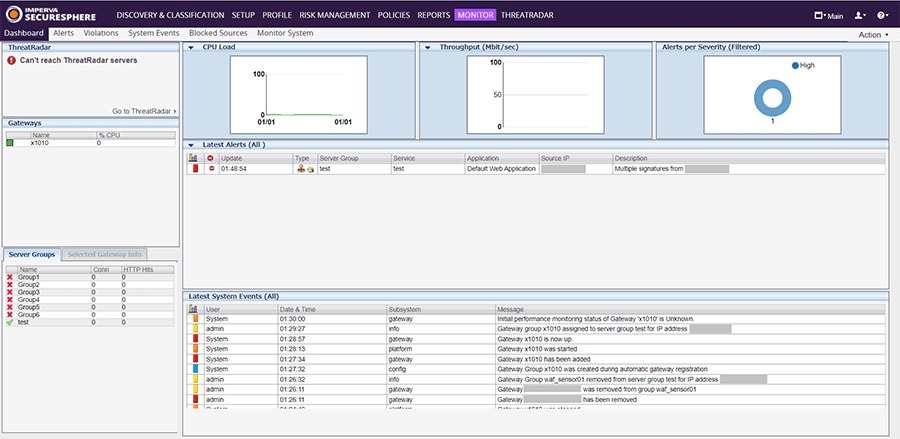The height and width of the screenshot is (439, 900).
Task: Click the ThreatRadar red error icon
Action: tap(11, 60)
